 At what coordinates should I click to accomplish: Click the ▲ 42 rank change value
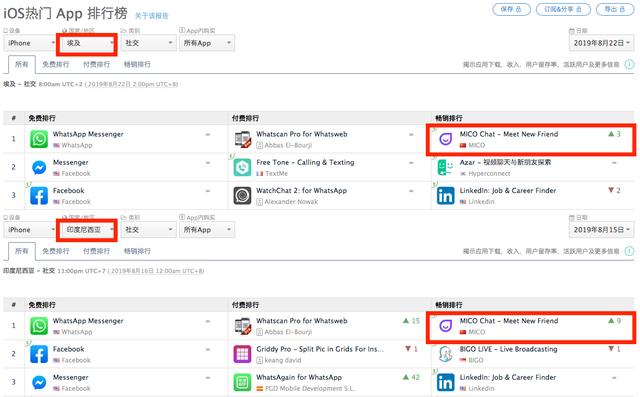(411, 377)
